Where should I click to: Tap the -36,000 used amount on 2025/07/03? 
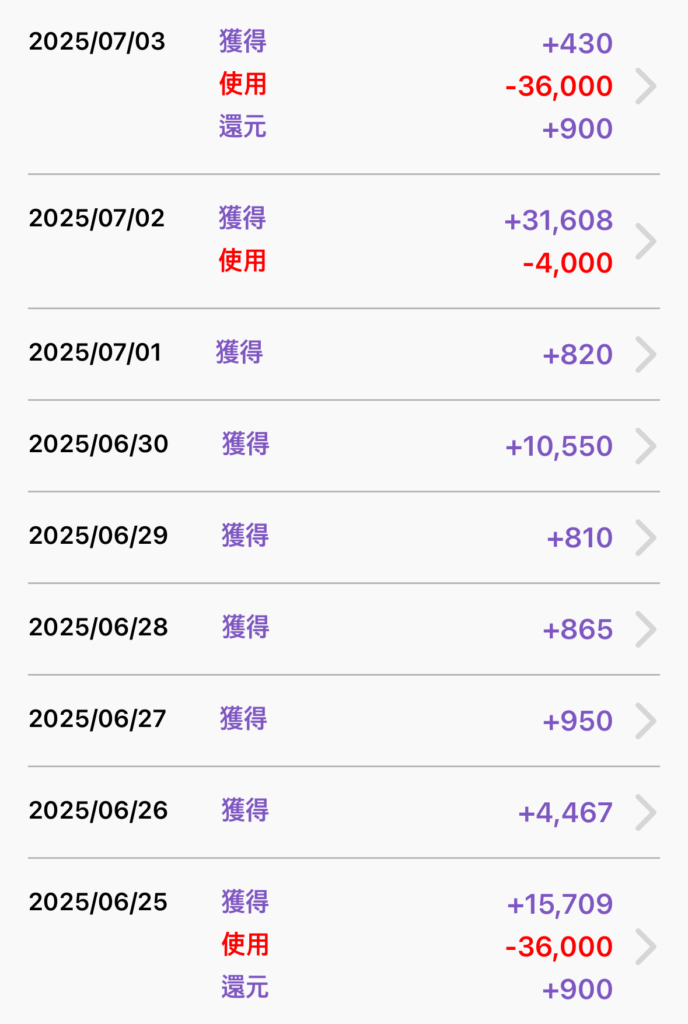[x=559, y=86]
